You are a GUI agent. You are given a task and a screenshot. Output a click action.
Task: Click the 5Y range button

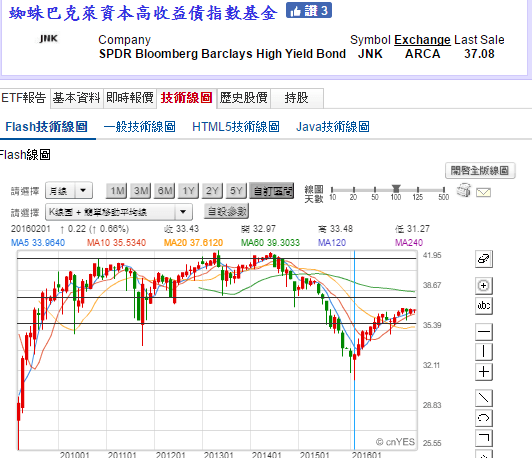coord(236,191)
